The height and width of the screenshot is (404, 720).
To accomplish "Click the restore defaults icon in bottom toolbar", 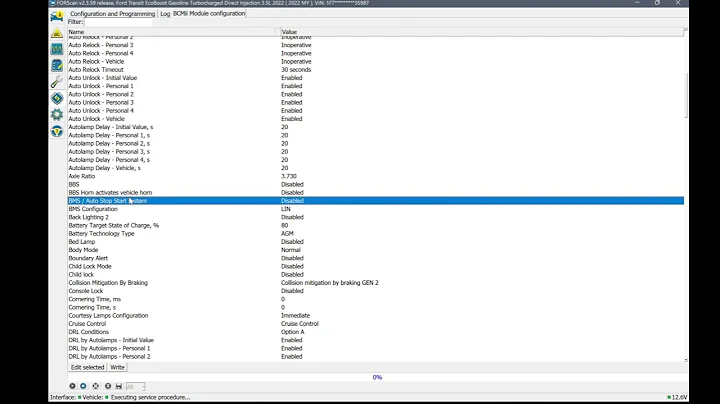I will (96, 386).
